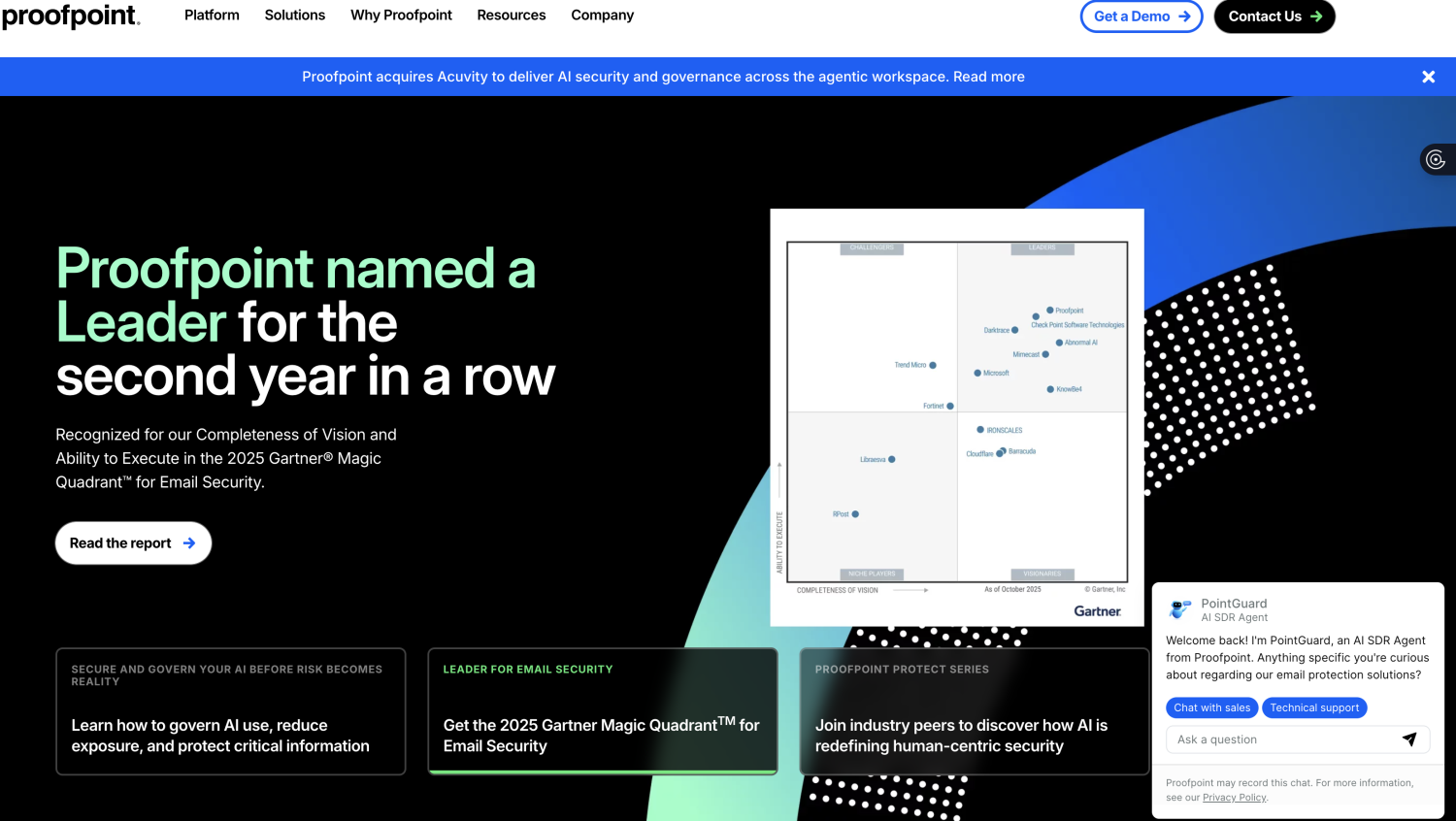Open the Solutions dropdown
Viewport: 1456px width, 821px height.
(294, 16)
